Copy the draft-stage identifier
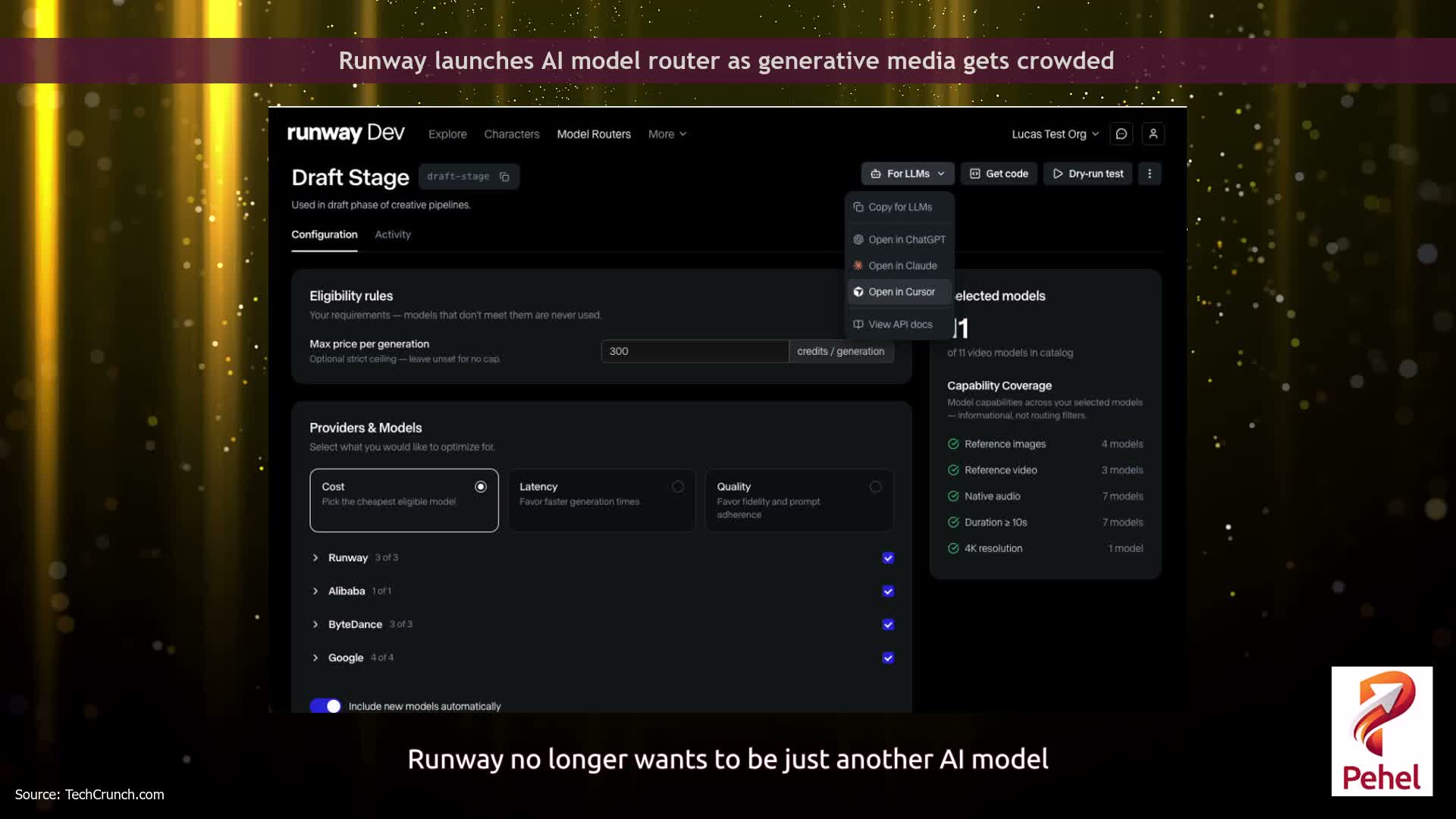This screenshot has width=1456, height=819. [504, 177]
